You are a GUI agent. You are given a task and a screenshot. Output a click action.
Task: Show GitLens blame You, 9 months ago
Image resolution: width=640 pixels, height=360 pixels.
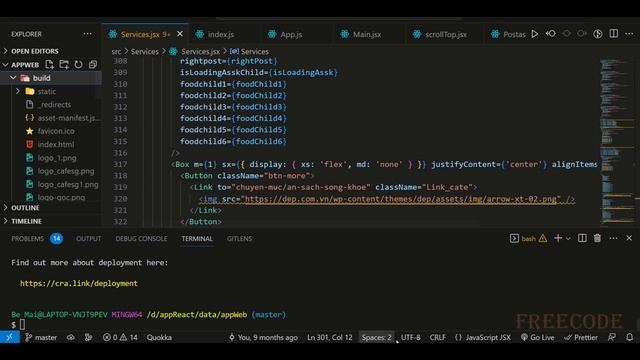[263, 337]
